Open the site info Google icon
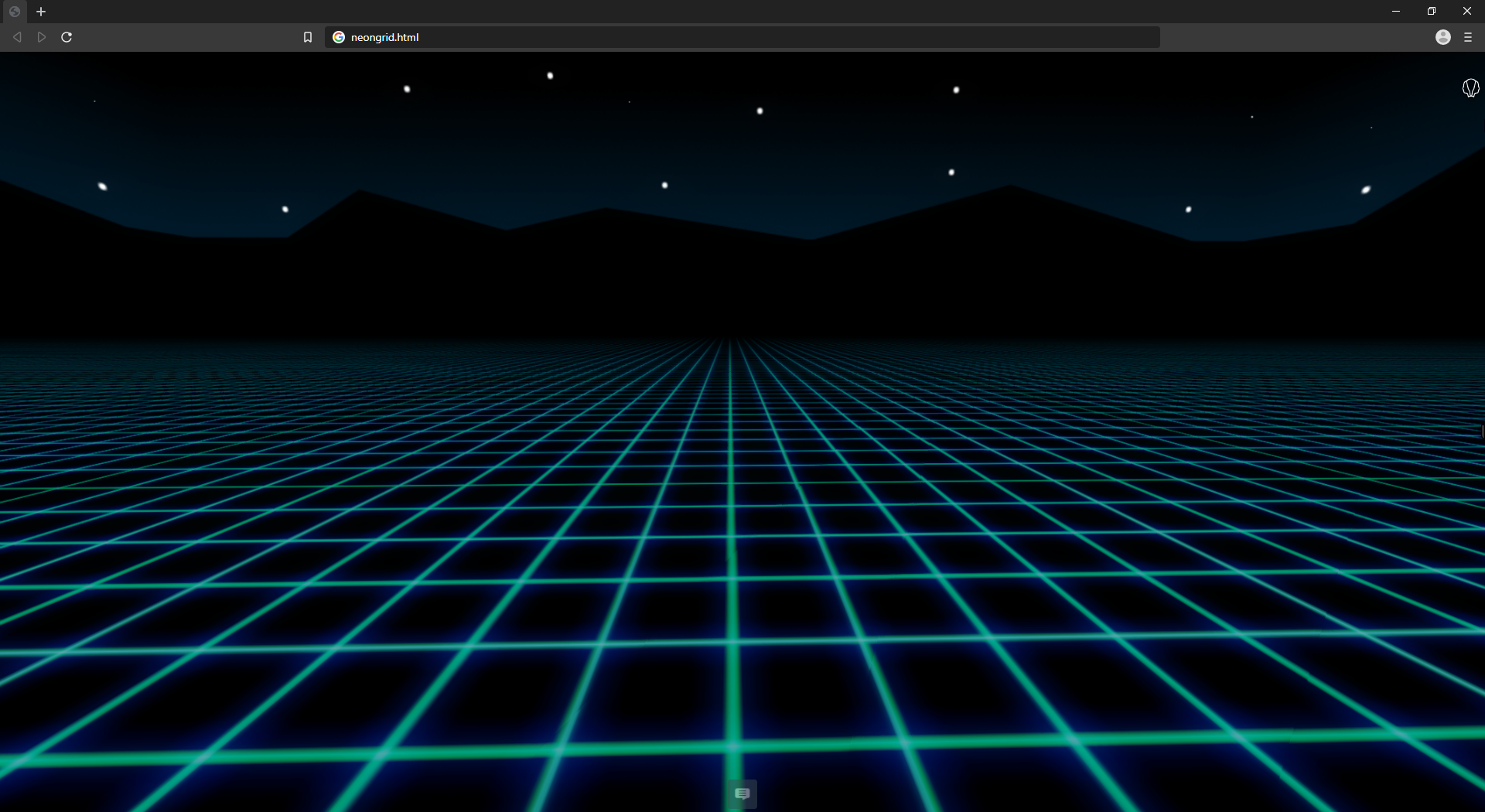The image size is (1485, 812). click(x=339, y=37)
